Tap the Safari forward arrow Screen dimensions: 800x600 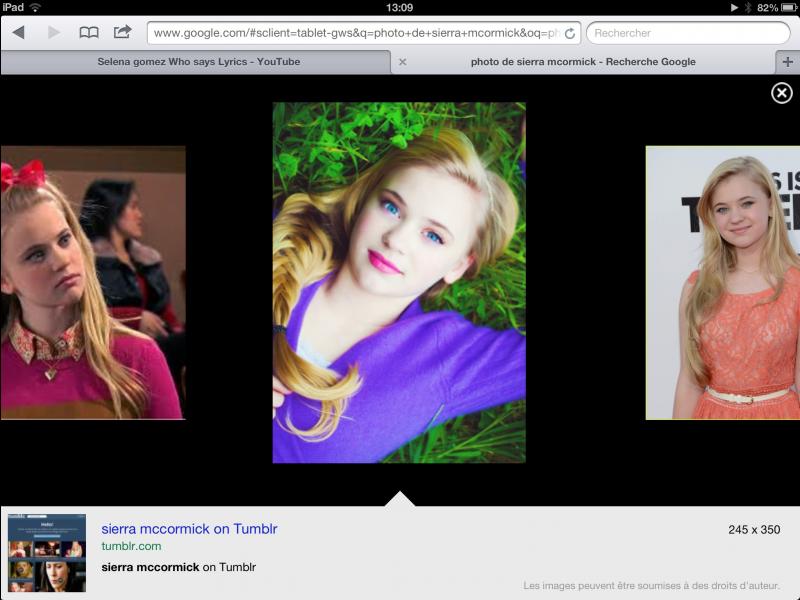coord(53,33)
